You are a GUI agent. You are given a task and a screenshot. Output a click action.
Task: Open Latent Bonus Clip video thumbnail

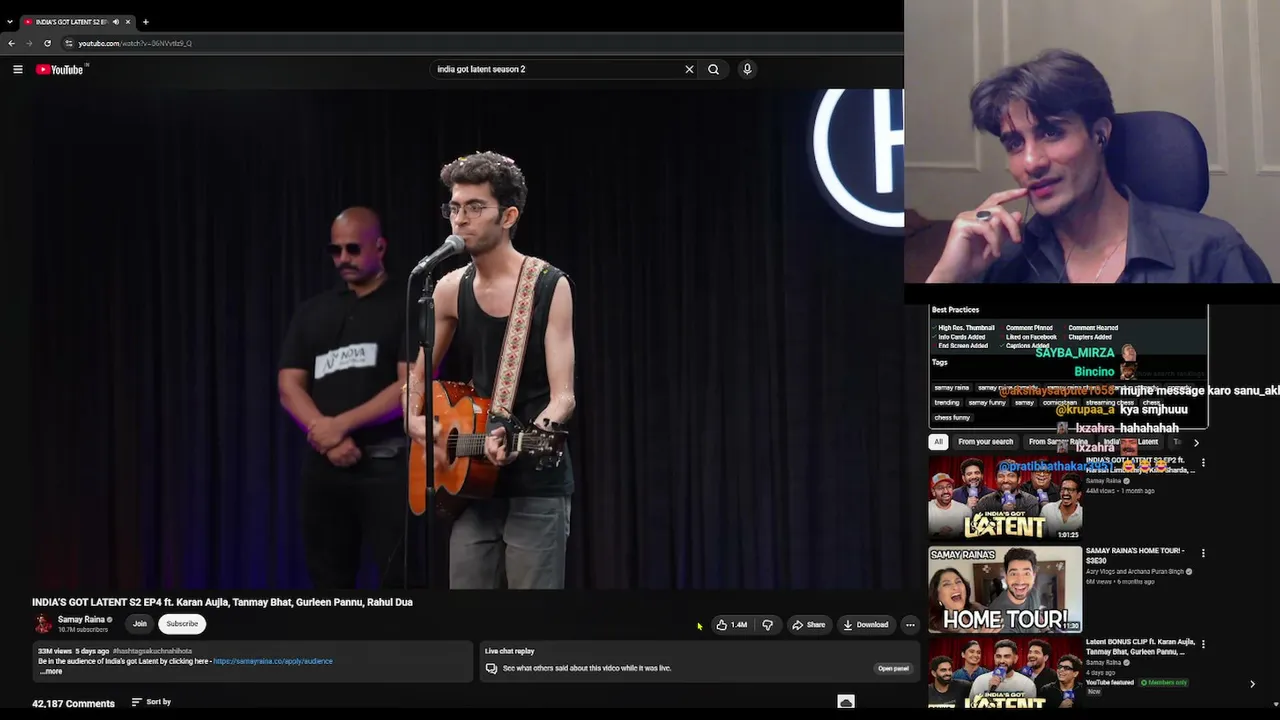tap(1005, 675)
